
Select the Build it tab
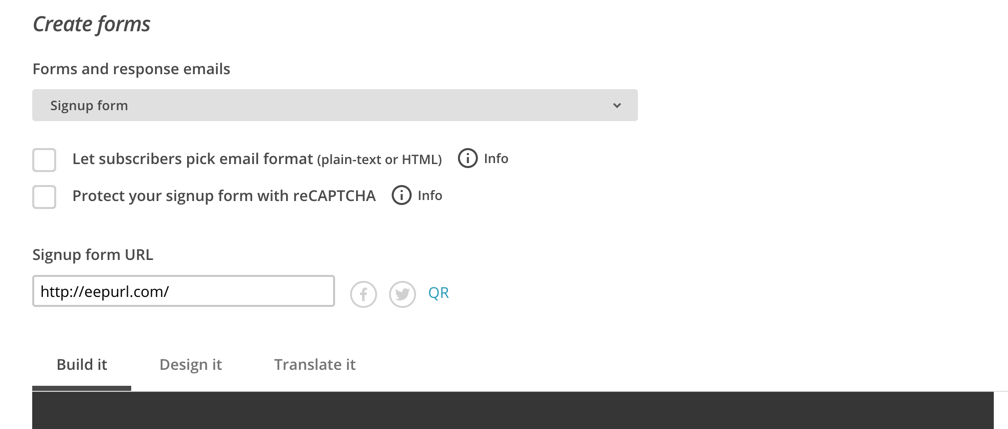(x=82, y=365)
